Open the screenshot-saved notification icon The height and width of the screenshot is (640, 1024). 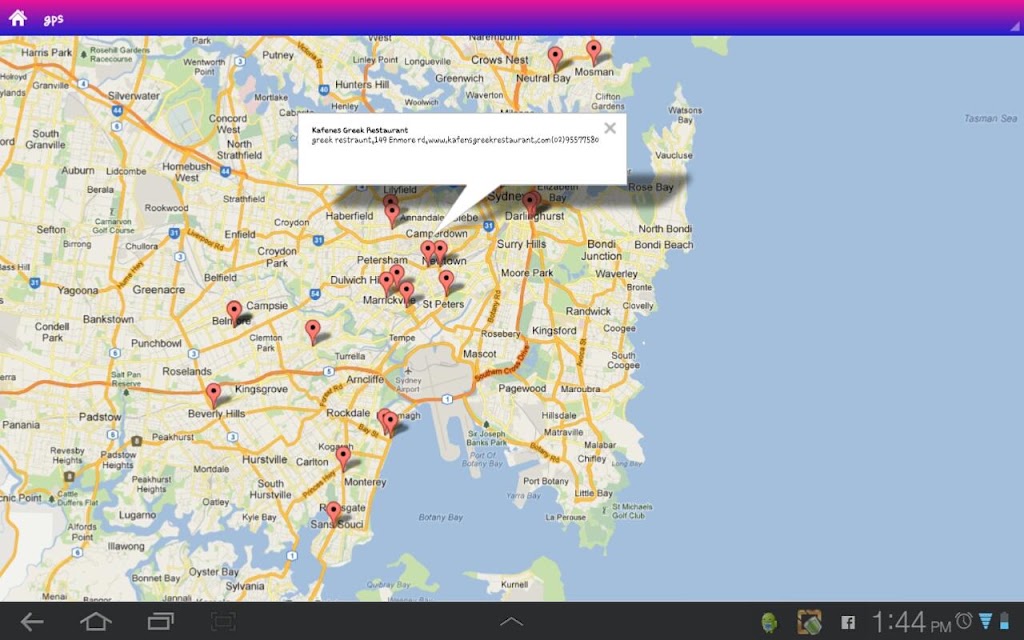[x=809, y=622]
